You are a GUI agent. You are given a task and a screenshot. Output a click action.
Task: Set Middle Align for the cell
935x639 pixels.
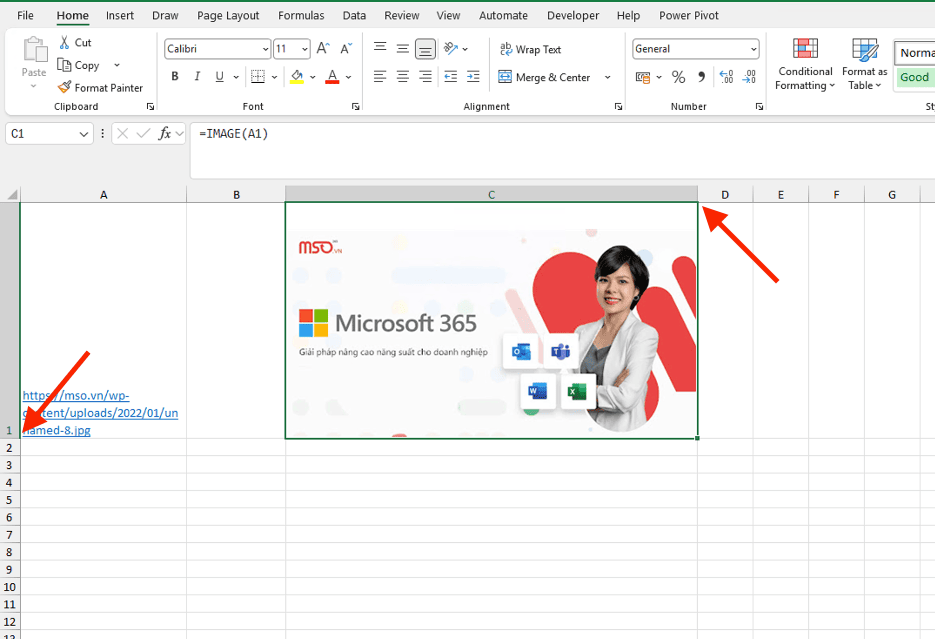(403, 48)
